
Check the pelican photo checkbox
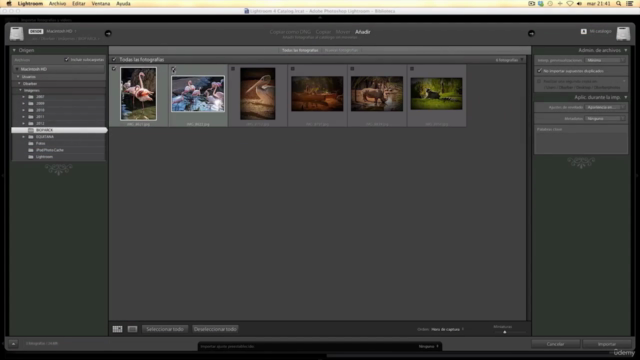pos(233,69)
